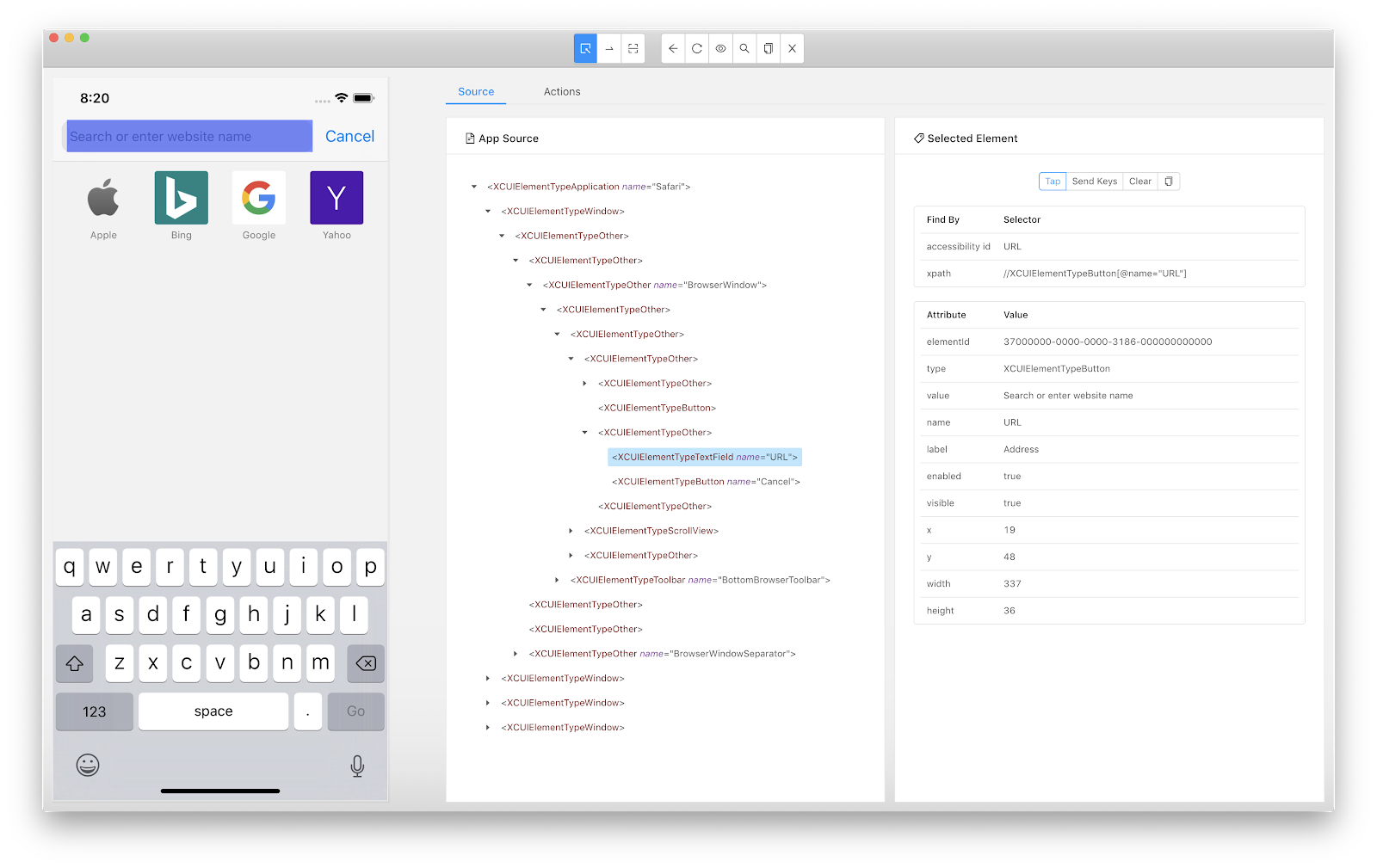
Task: Tap the microphone dictation icon
Action: pyautogui.click(x=357, y=766)
